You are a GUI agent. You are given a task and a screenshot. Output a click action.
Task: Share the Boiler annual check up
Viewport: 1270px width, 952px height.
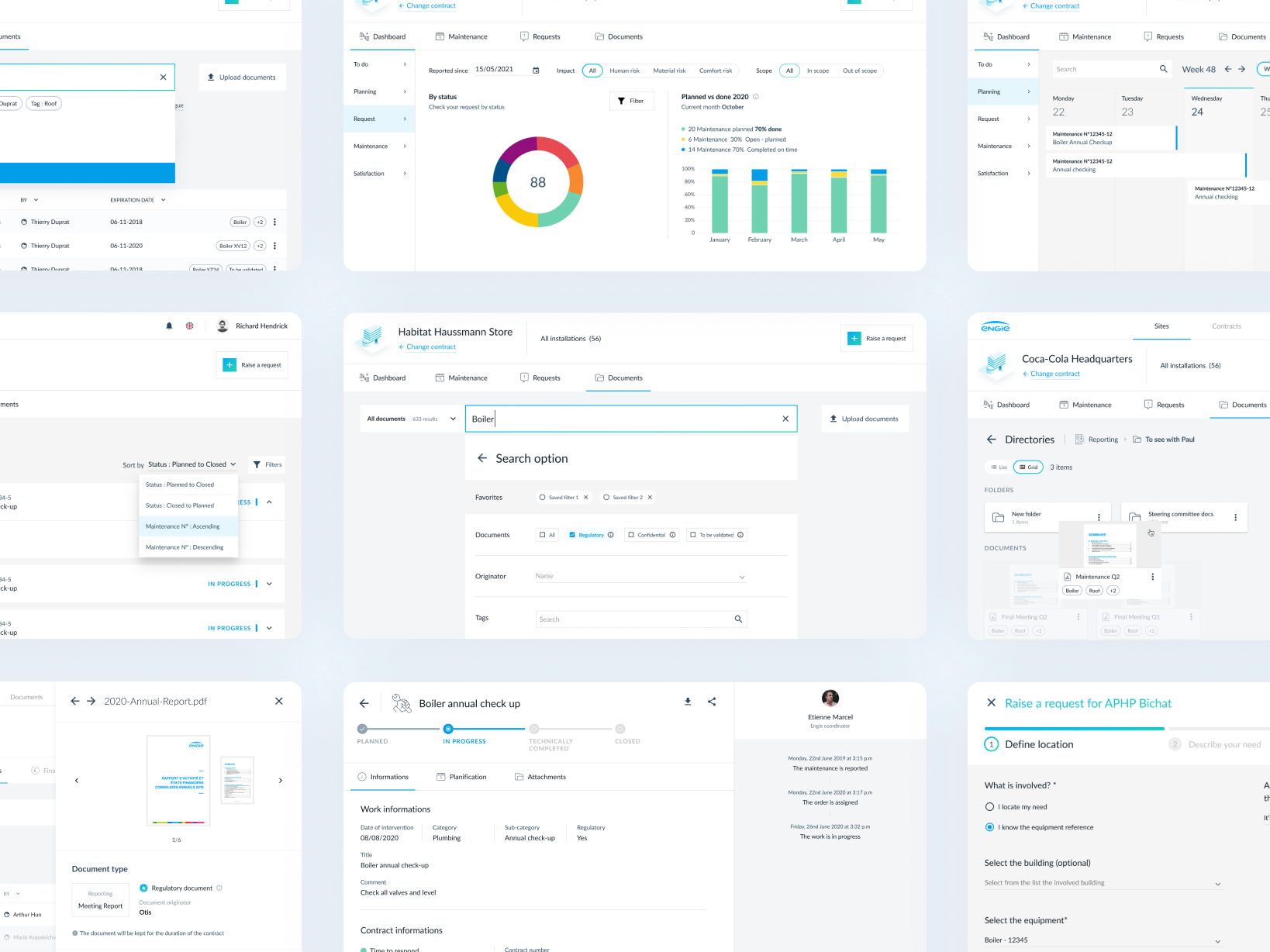tap(712, 702)
